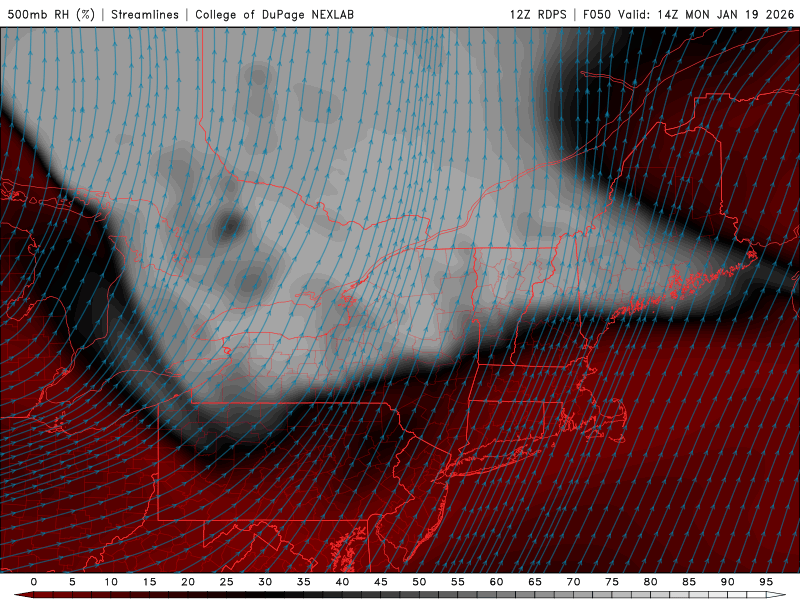Click the 75 label on the color scale

tap(612, 582)
